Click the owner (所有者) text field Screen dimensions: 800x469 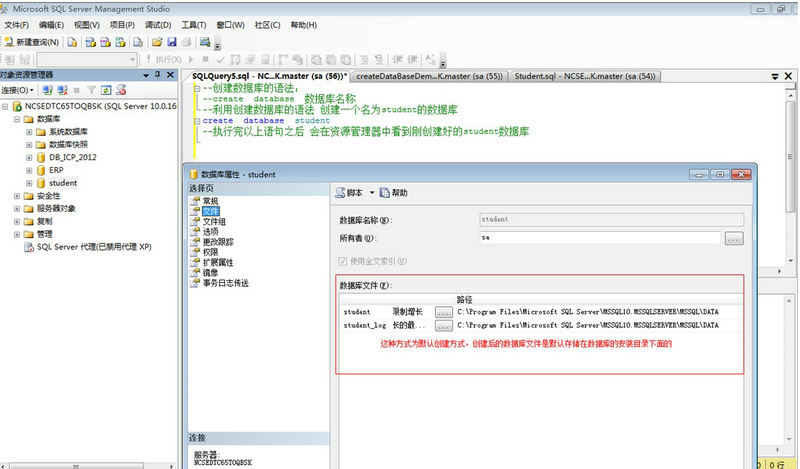pyautogui.click(x=600, y=238)
